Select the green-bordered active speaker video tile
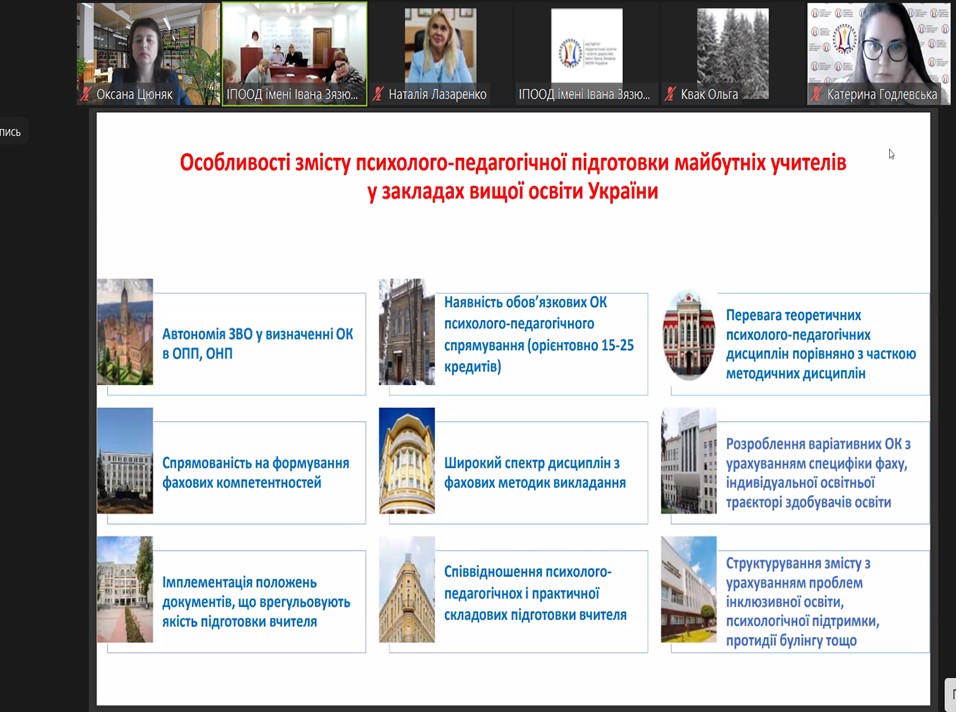Viewport: 960px width, 720px height. click(x=294, y=50)
